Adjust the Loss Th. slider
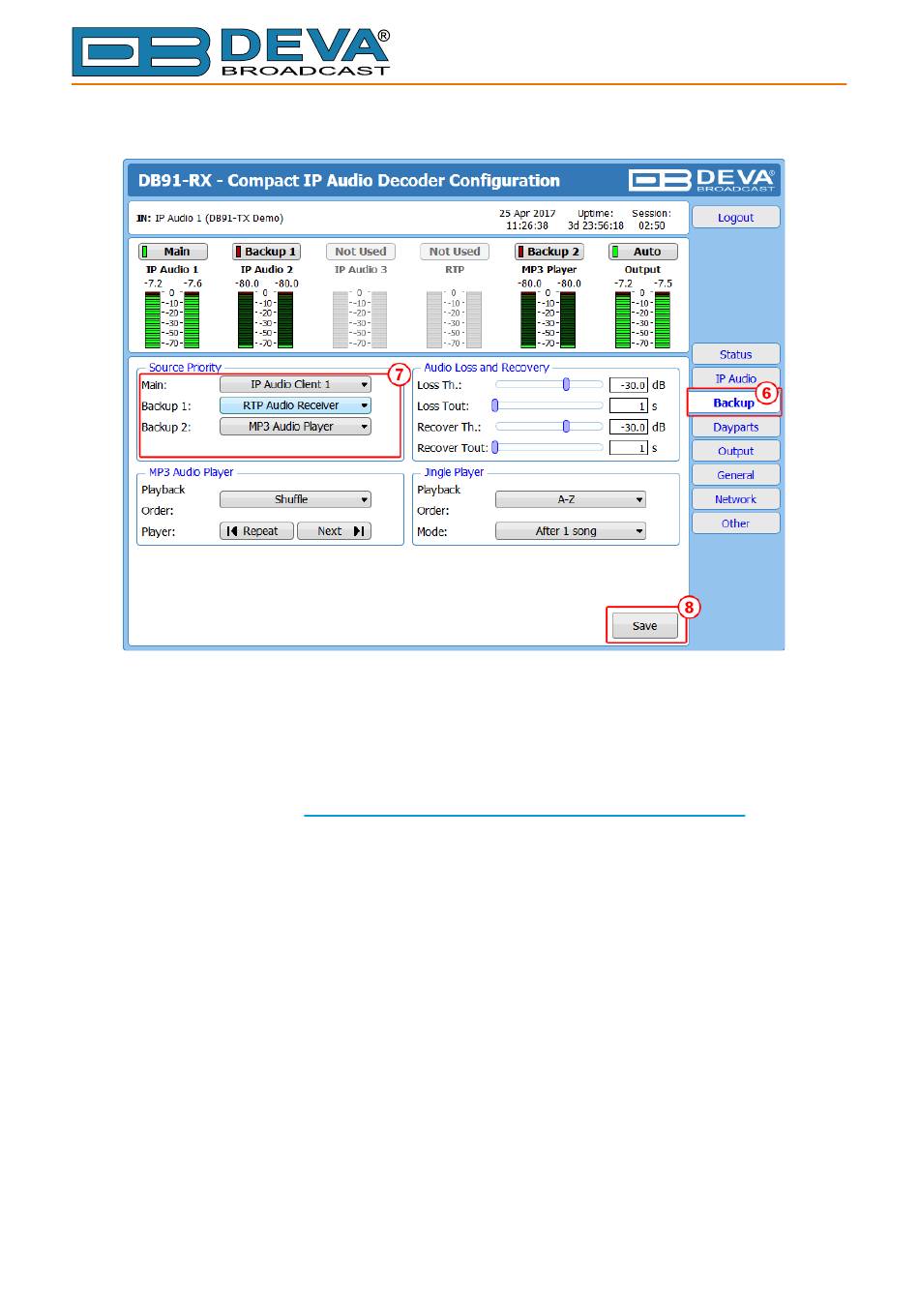This screenshot has width=919, height=1316. (x=549, y=384)
